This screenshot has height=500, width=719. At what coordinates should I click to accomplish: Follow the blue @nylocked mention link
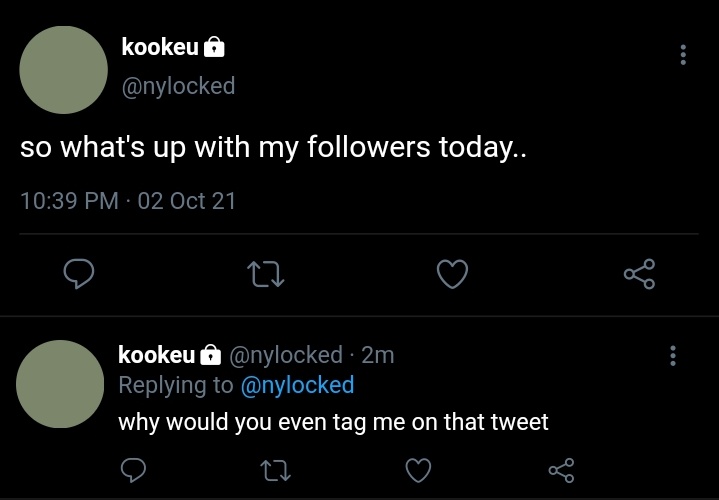tap(297, 384)
